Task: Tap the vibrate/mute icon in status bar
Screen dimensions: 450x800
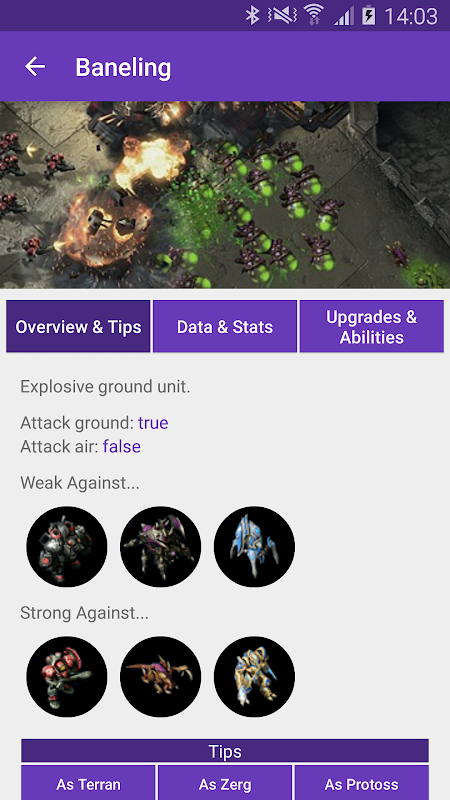Action: tap(282, 16)
